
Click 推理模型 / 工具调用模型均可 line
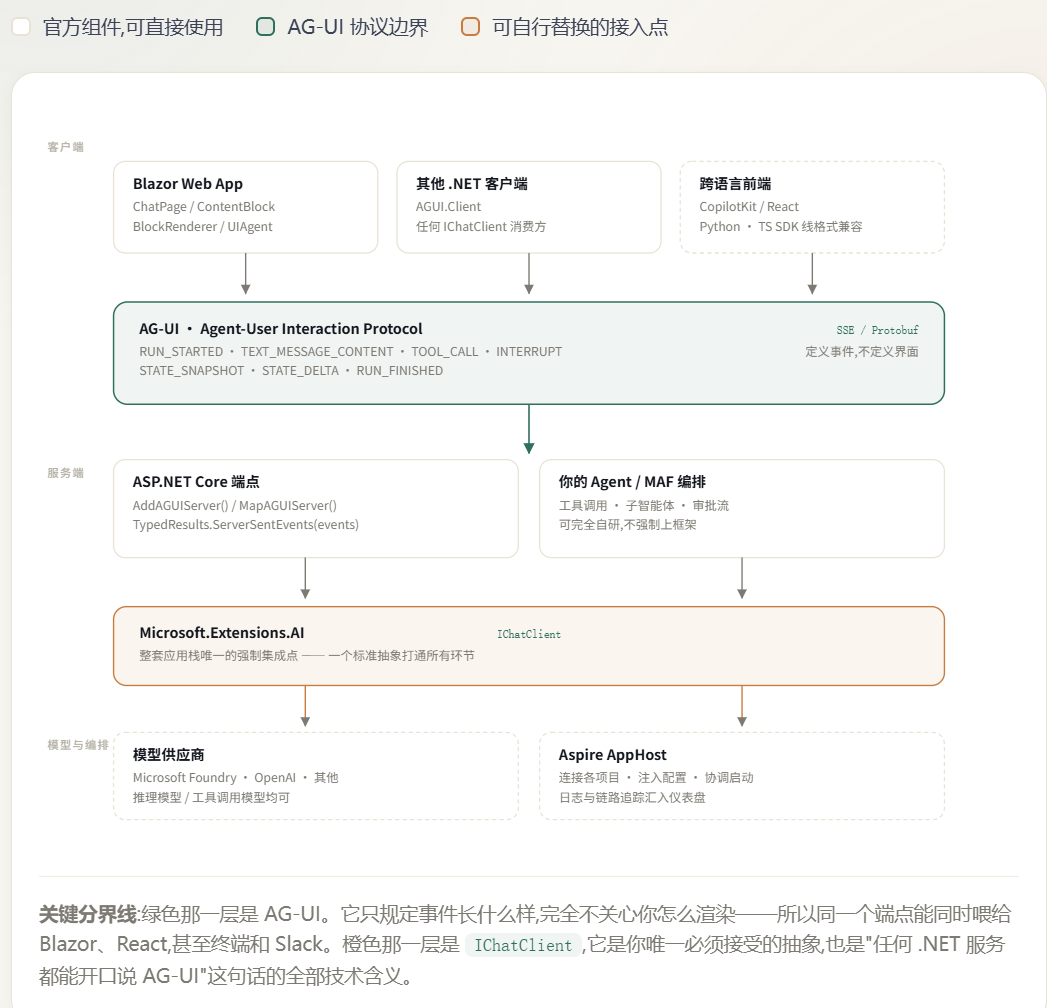coord(211,797)
